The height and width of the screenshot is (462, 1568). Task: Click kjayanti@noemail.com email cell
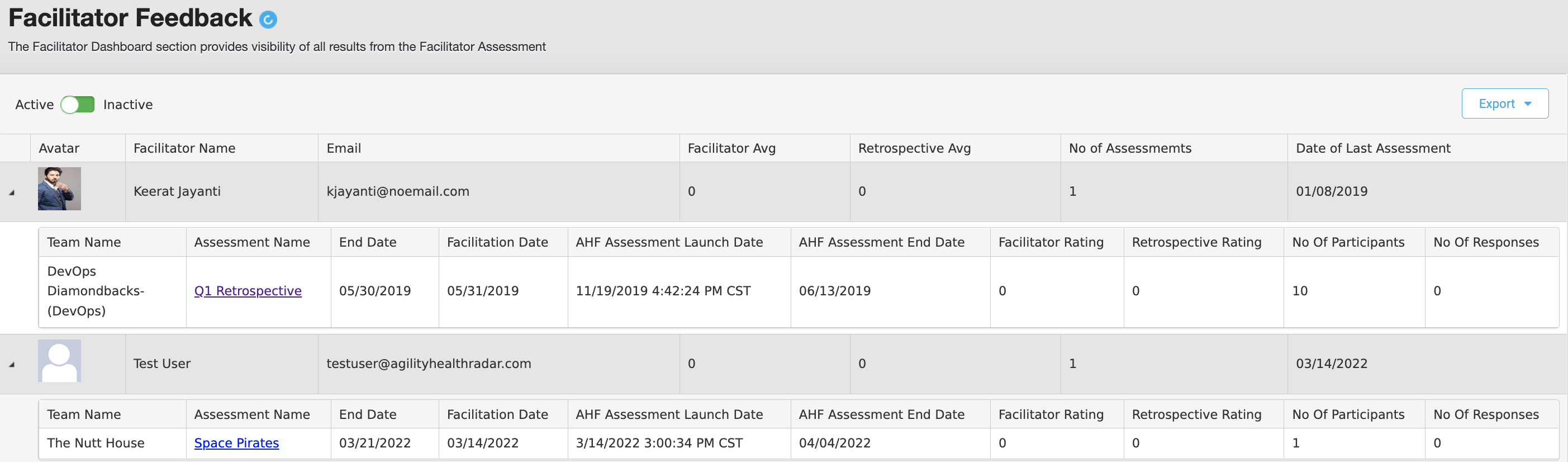(x=397, y=191)
